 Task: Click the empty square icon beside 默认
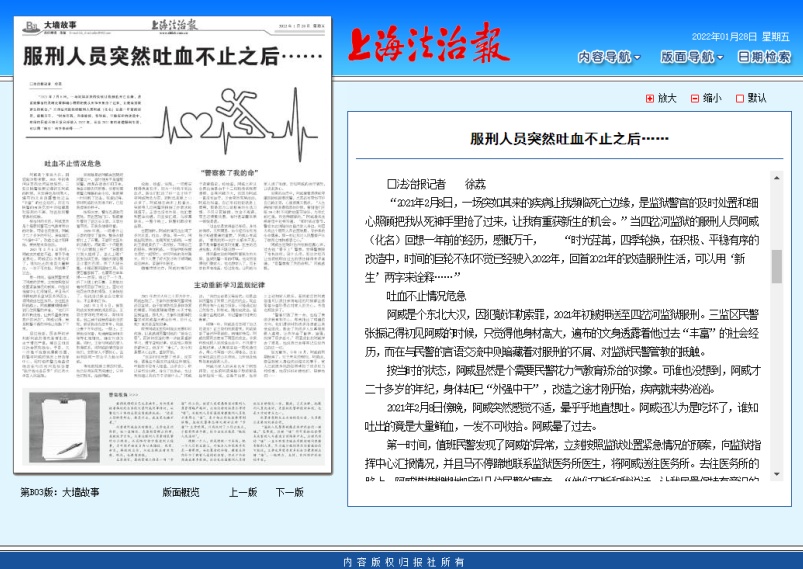[x=740, y=98]
